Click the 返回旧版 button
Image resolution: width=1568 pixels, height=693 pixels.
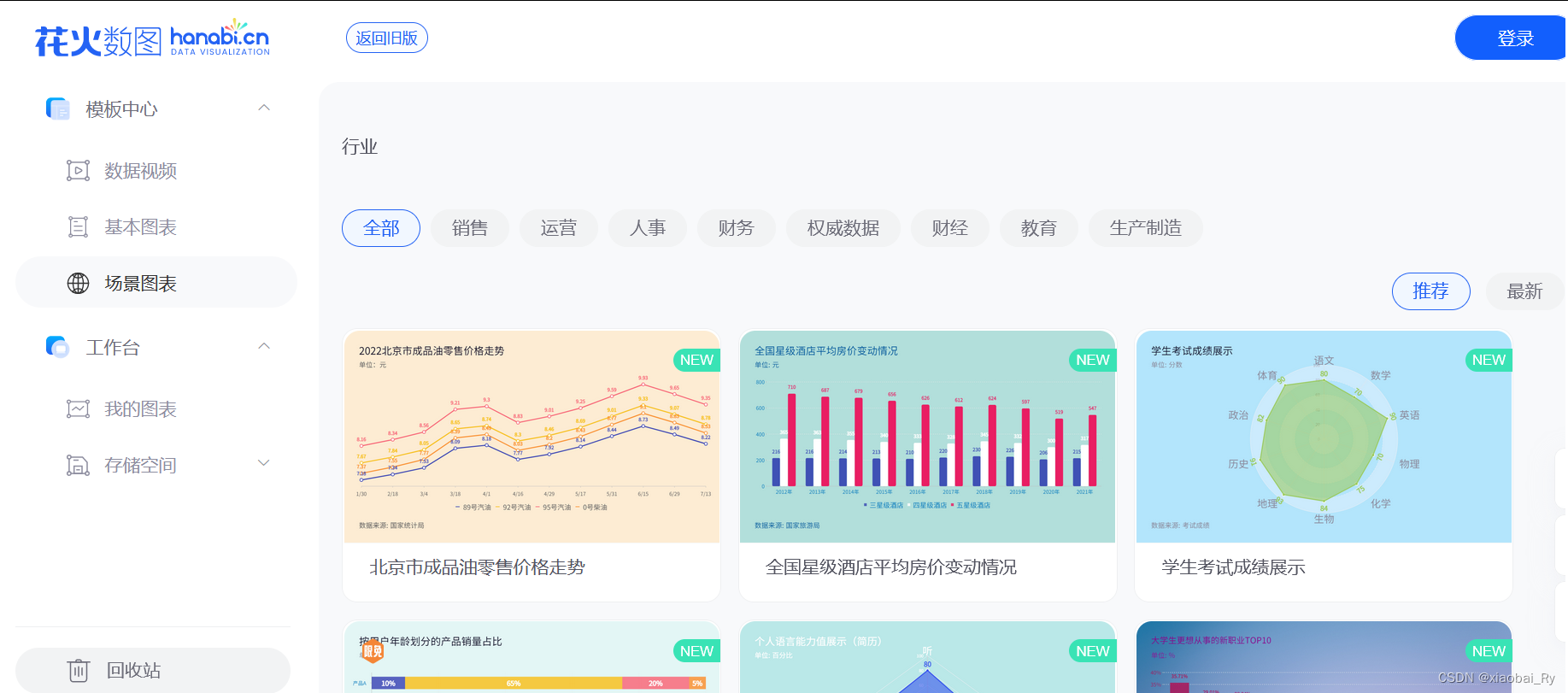pyautogui.click(x=387, y=38)
